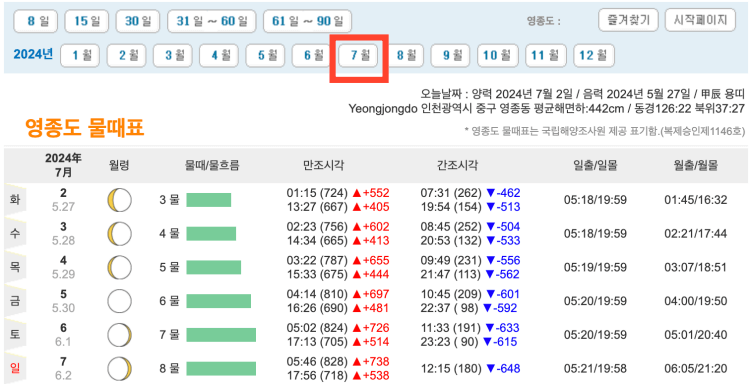Set as 시작페이지 button

[700, 20]
